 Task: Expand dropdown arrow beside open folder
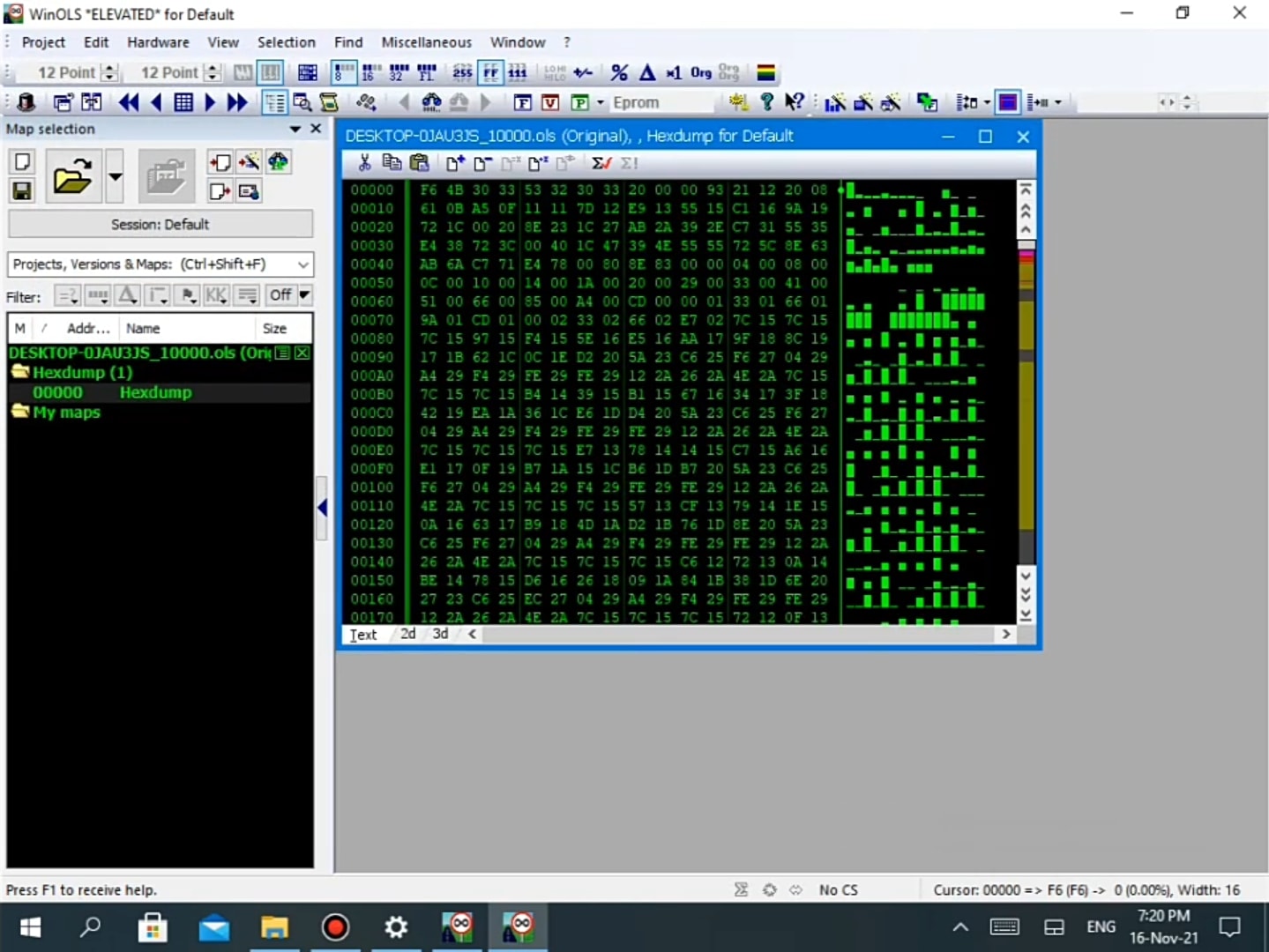115,176
